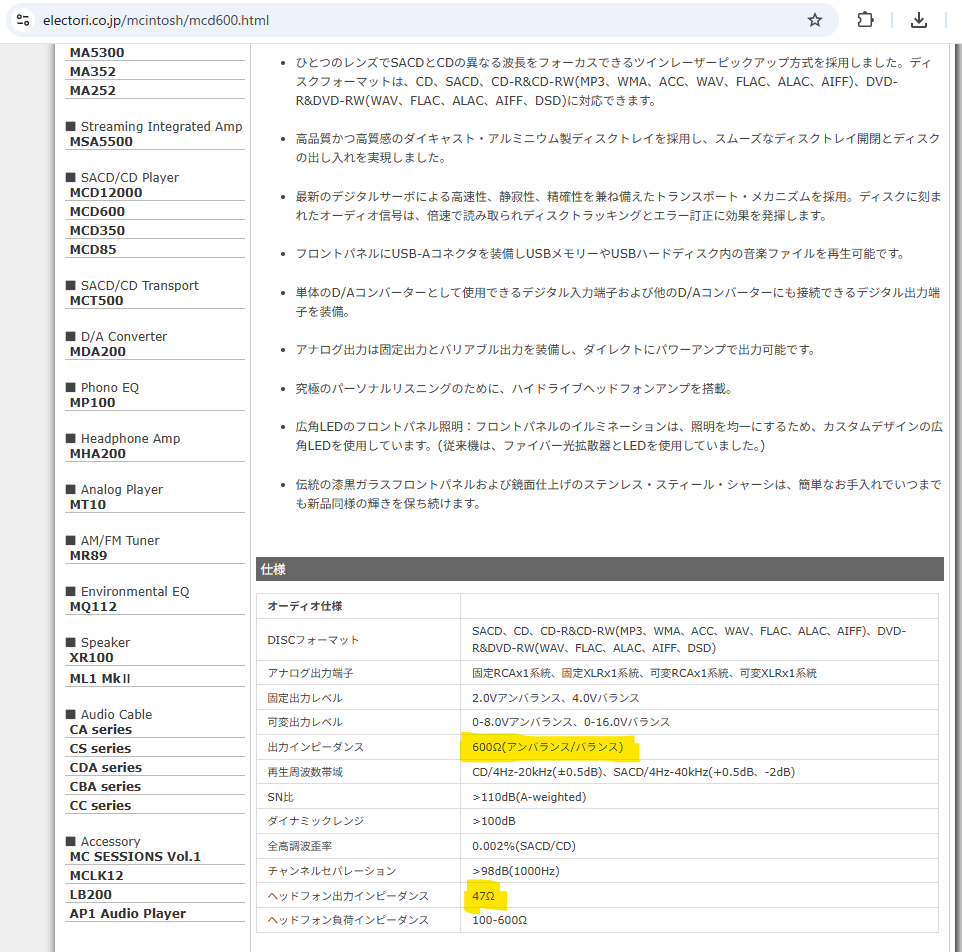The height and width of the screenshot is (952, 962).
Task: Select the MR89 tuner link
Action: click(88, 556)
